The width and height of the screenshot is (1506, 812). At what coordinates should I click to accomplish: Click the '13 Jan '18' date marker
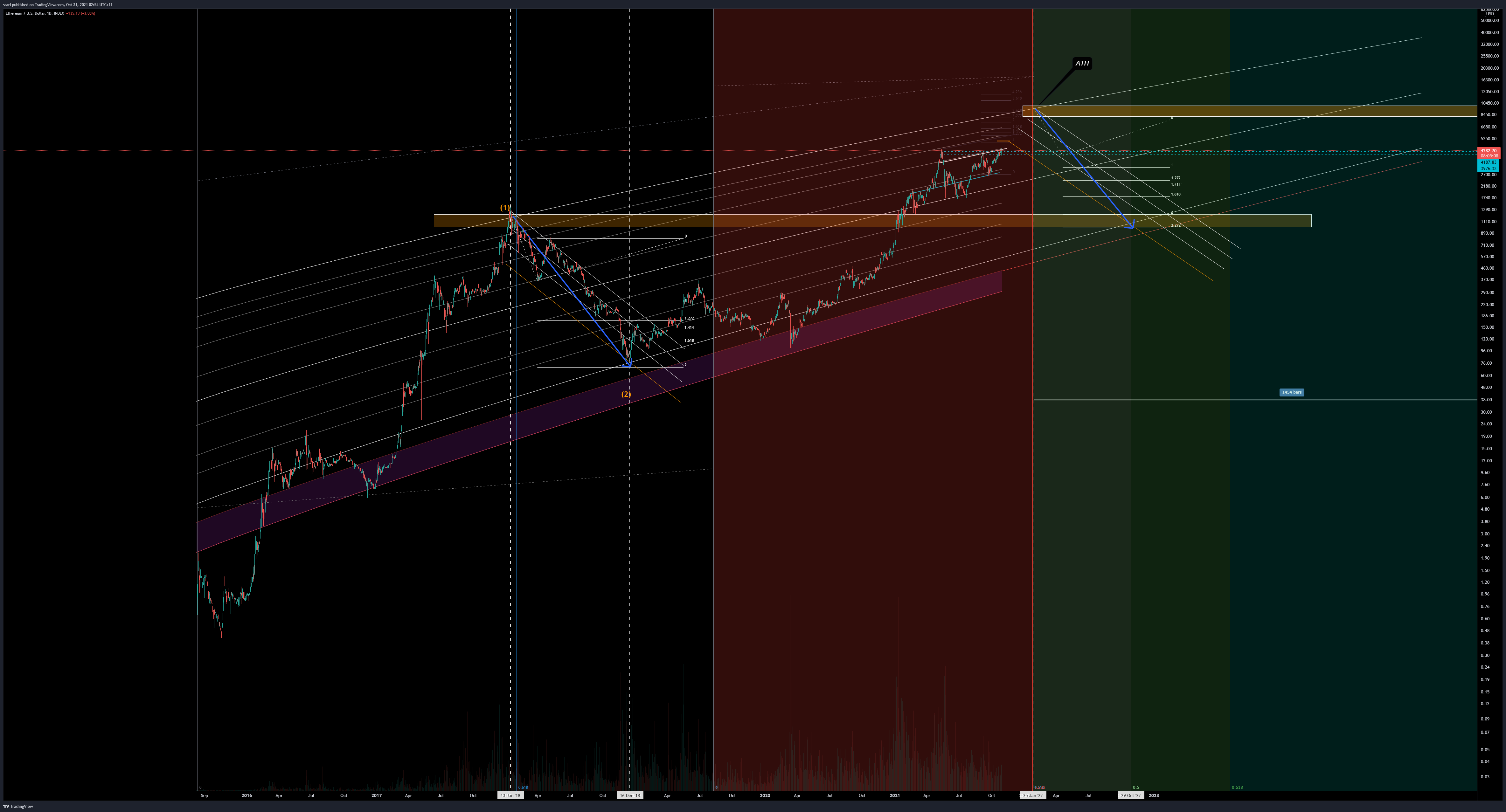pos(510,795)
